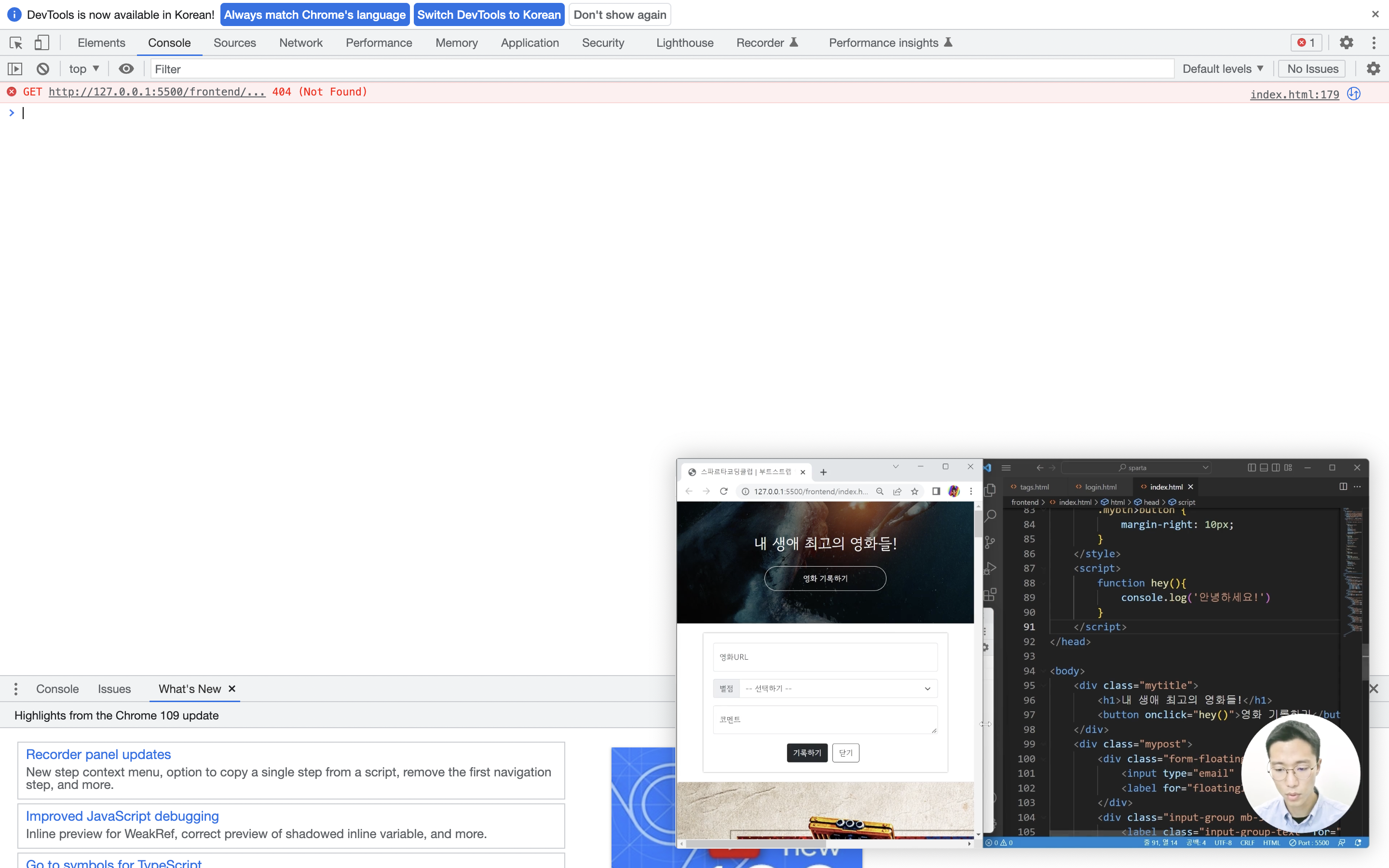Open the Recorder panel updates link
The image size is (1389, 868).
[98, 754]
